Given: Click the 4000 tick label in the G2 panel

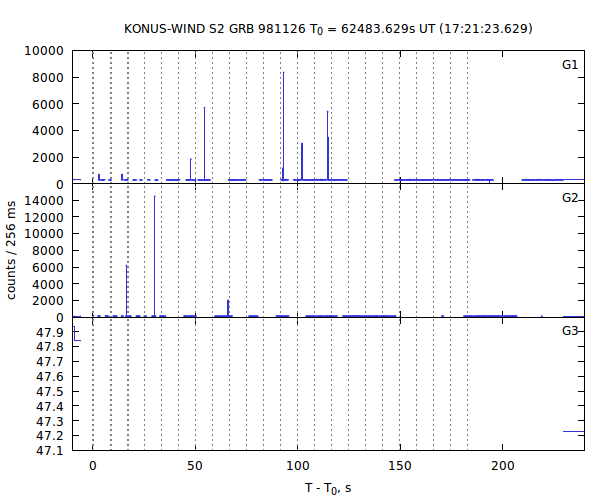Looking at the screenshot, I should tap(48, 284).
